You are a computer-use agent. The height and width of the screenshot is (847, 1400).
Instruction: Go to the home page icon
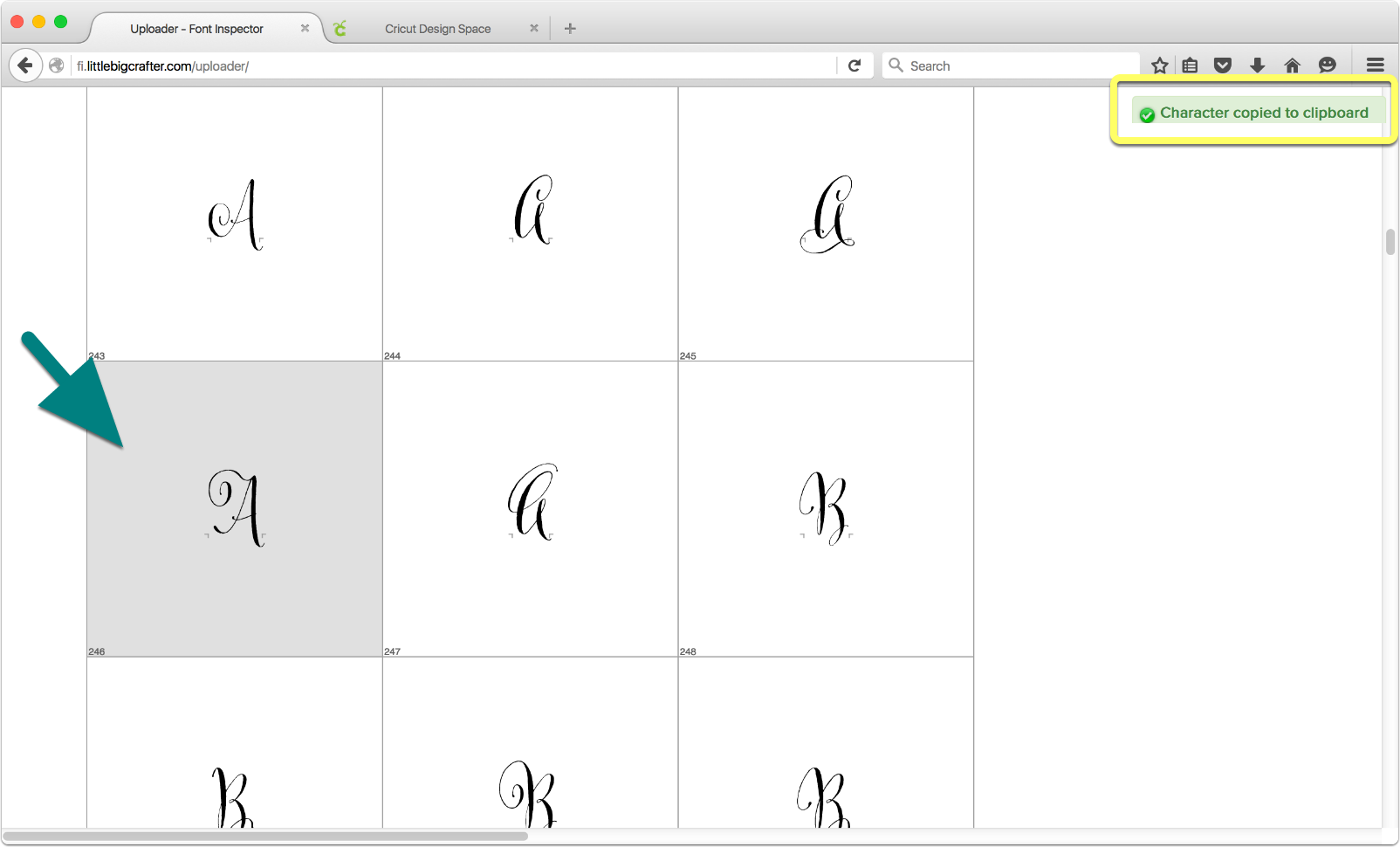[x=1293, y=65]
